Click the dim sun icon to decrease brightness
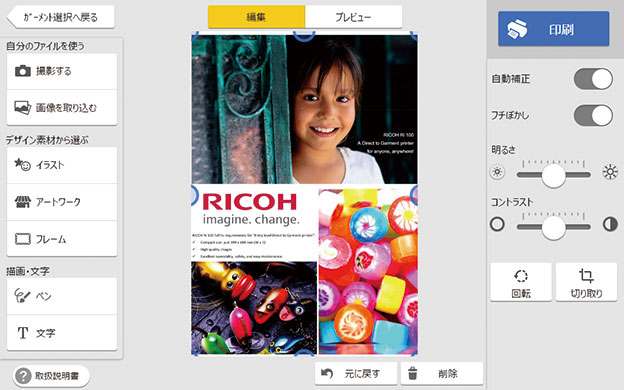Screen dimensions: 624x390 click(497, 172)
